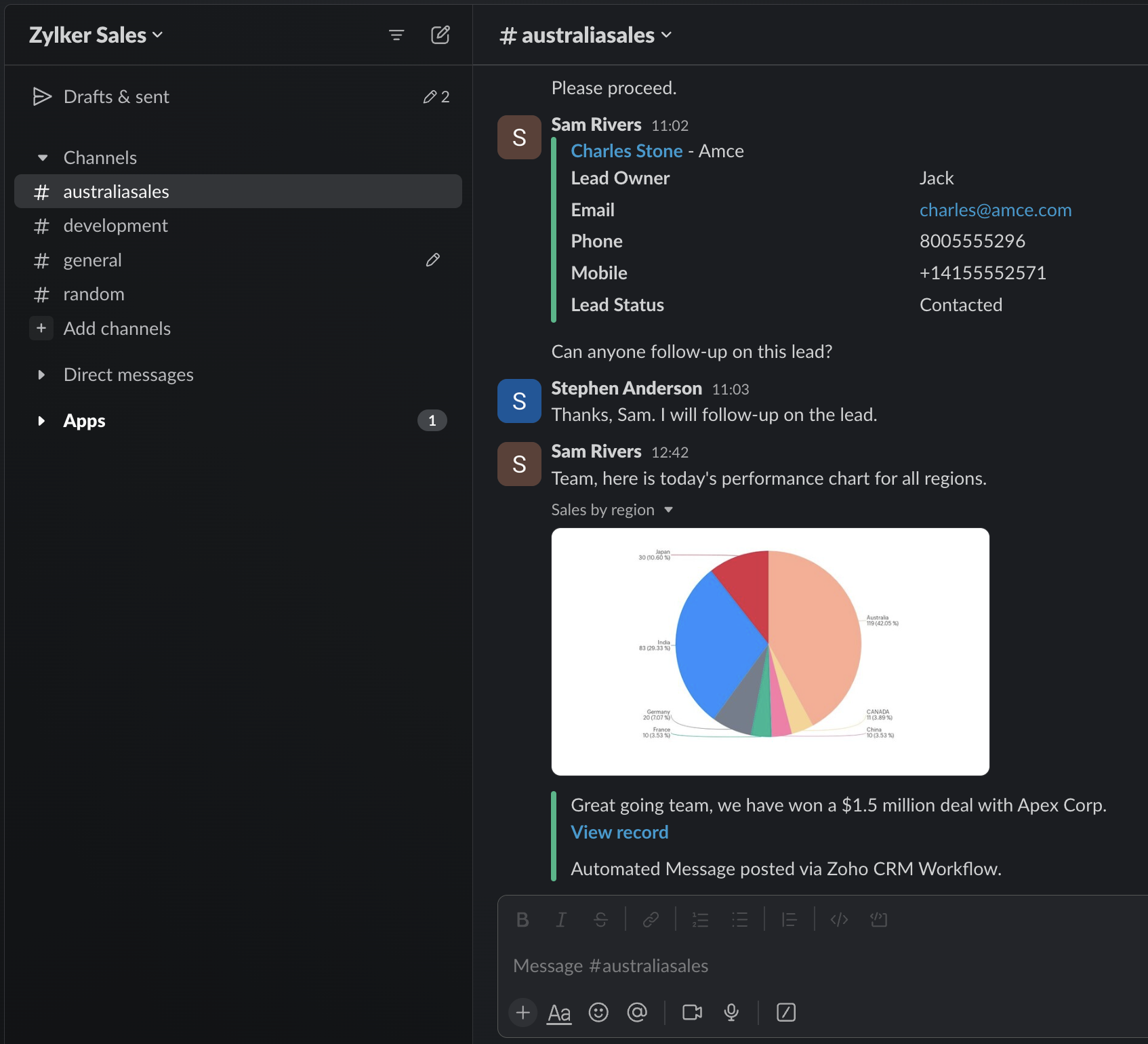Image resolution: width=1148 pixels, height=1044 pixels.
Task: Toggle the Aa formatting toolbar visibility
Action: (559, 1012)
